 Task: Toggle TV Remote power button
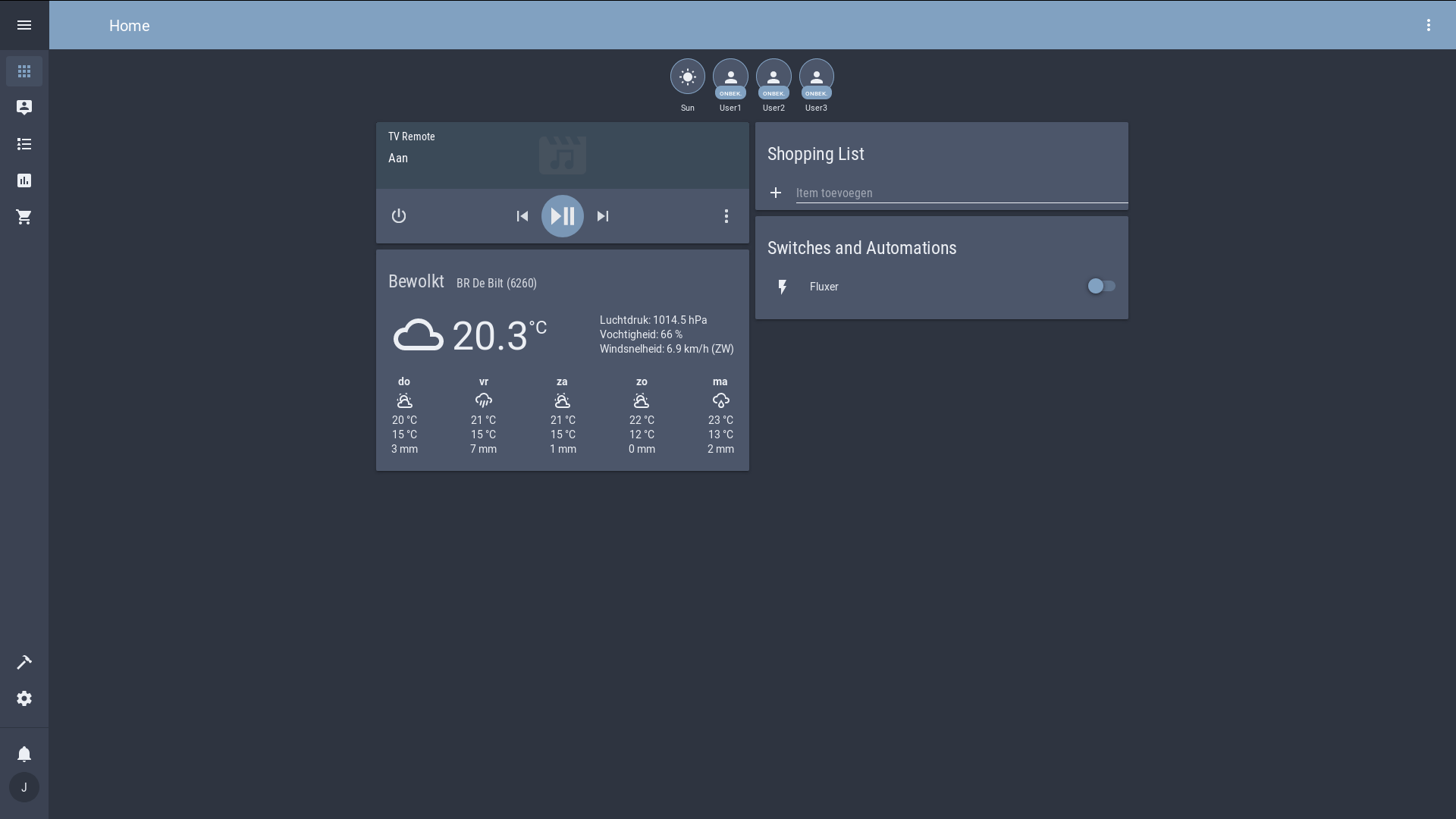click(399, 216)
